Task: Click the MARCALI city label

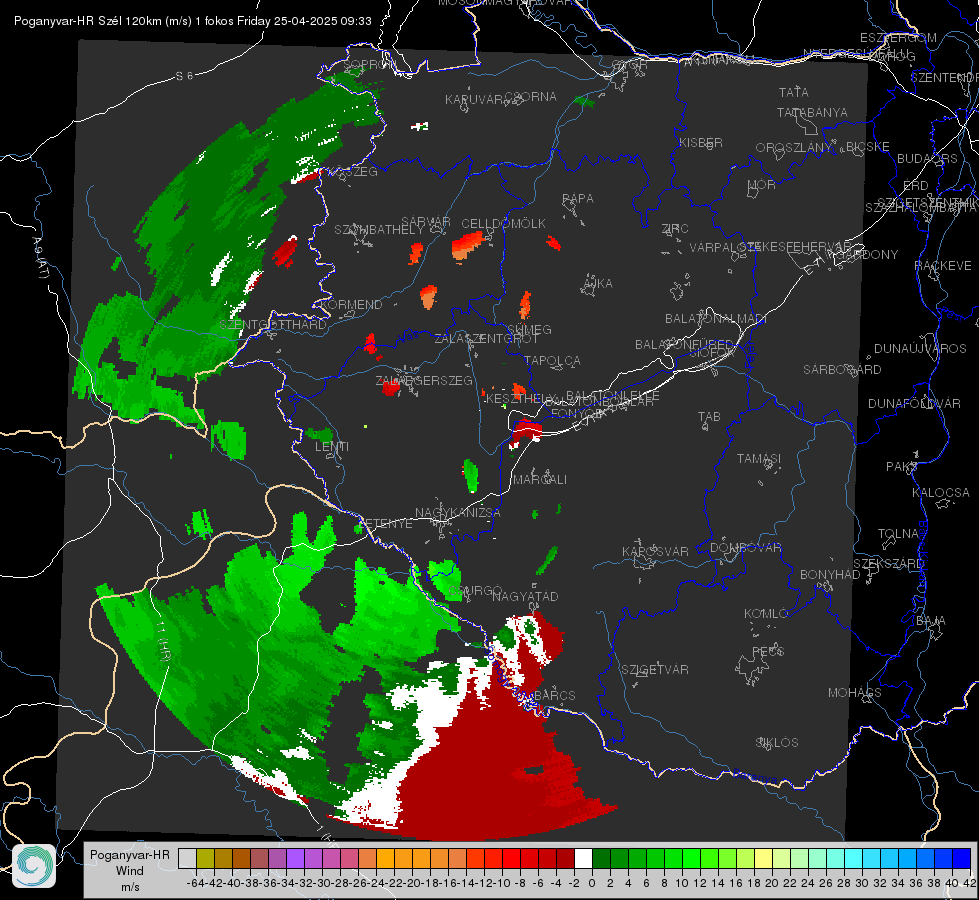Action: tap(539, 480)
